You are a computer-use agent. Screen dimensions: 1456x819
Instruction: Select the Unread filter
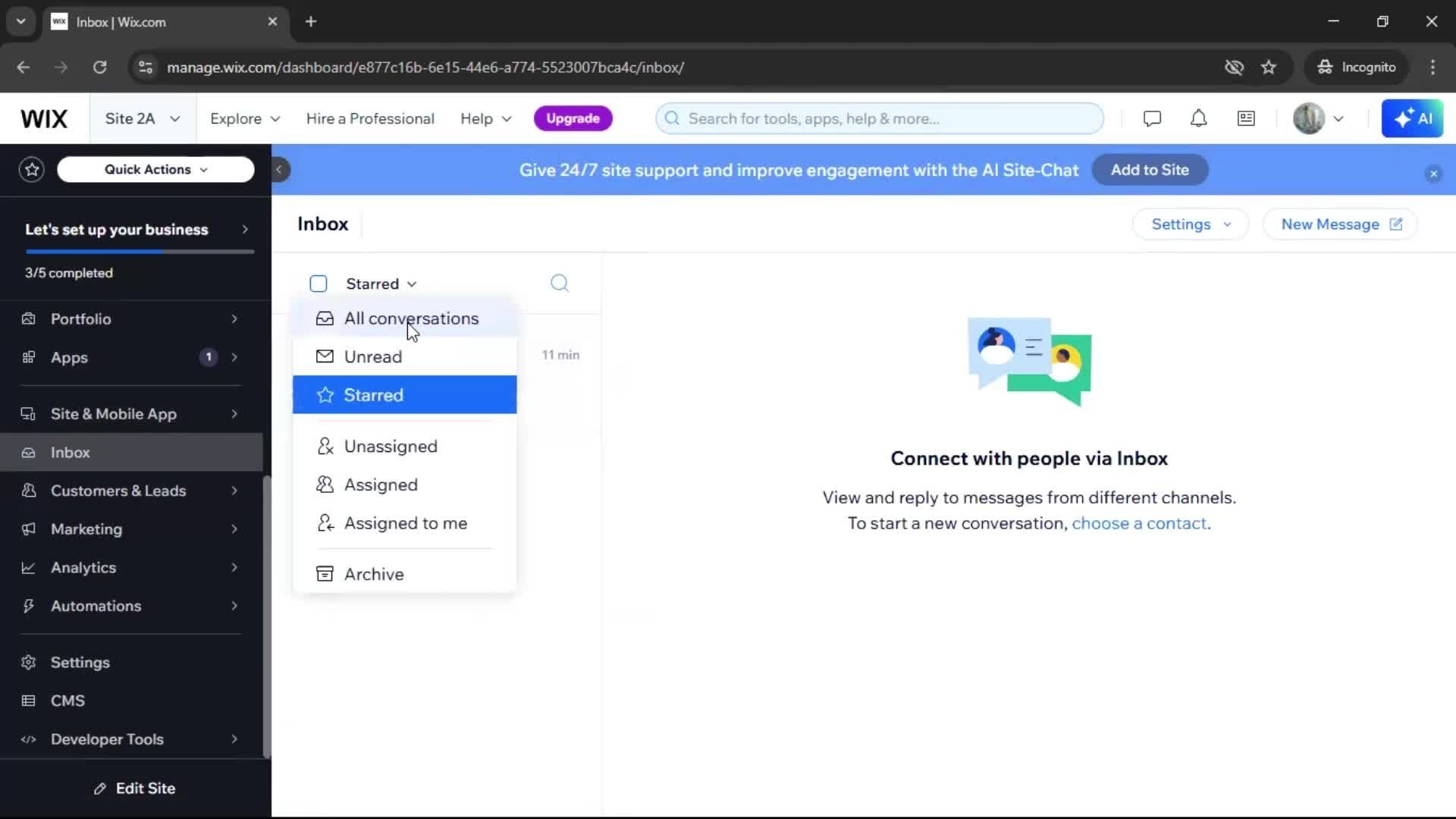tap(405, 356)
